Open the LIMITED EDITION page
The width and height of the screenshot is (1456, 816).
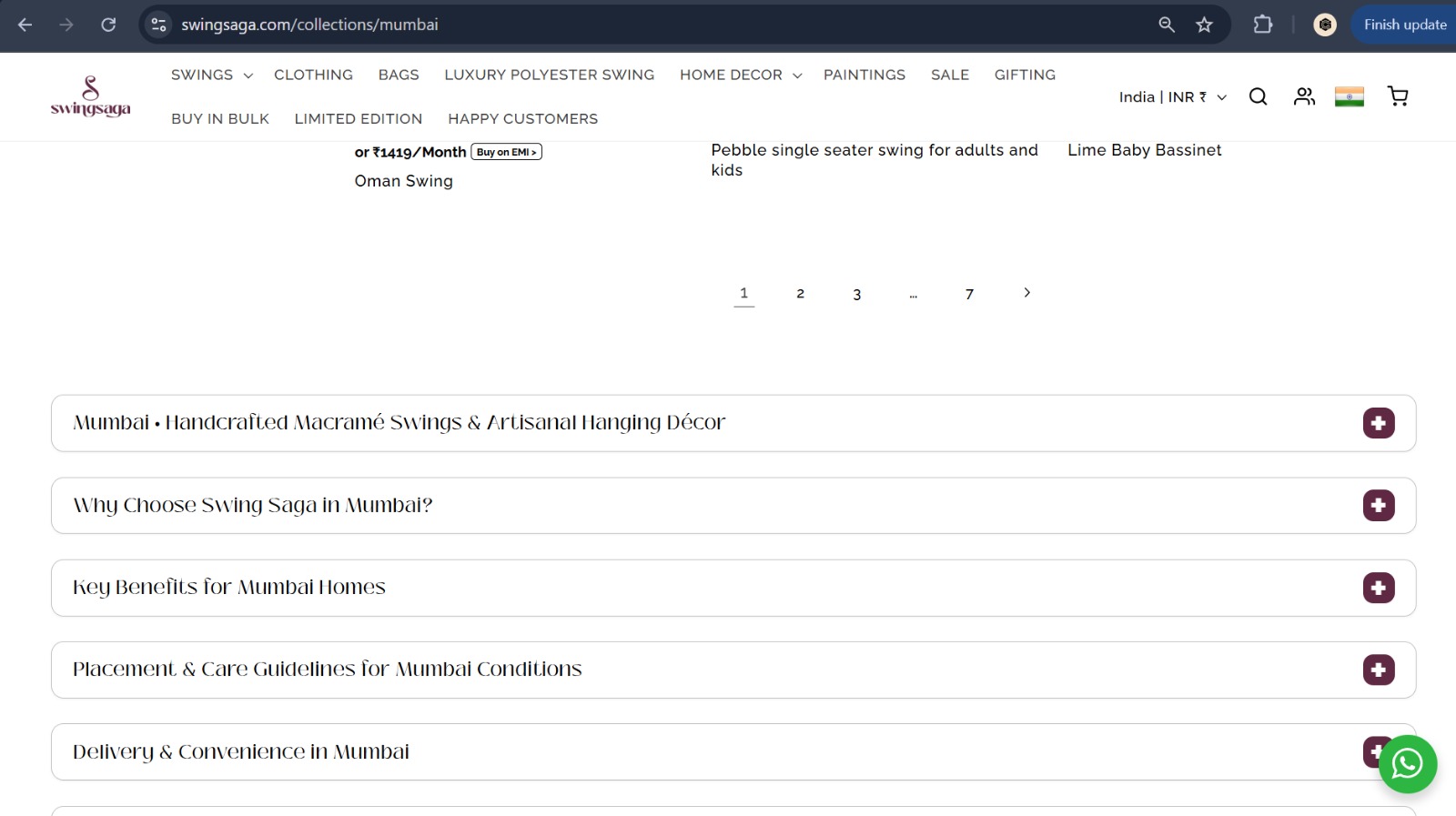359,118
